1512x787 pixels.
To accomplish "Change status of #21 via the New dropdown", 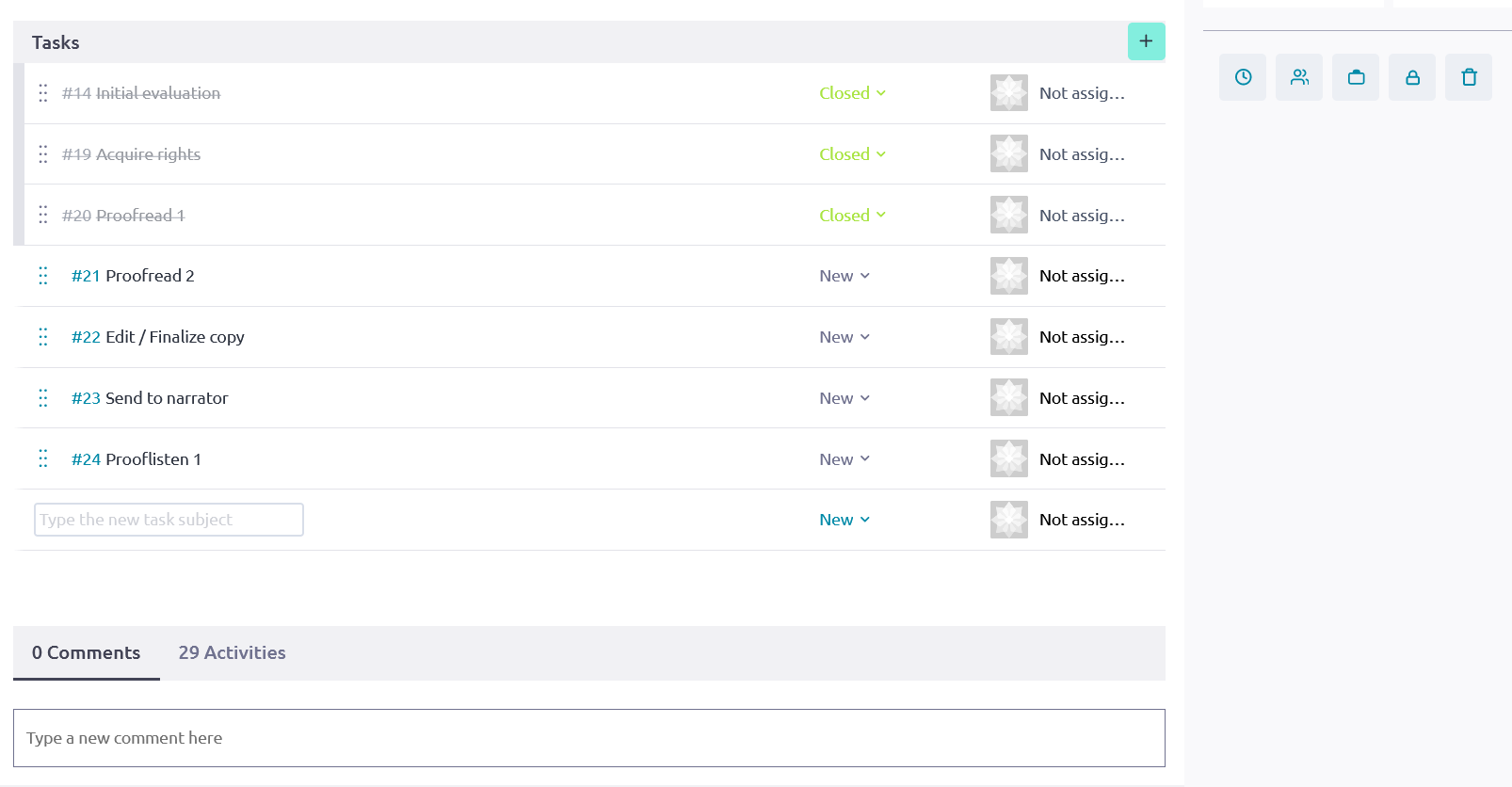I will pyautogui.click(x=843, y=275).
